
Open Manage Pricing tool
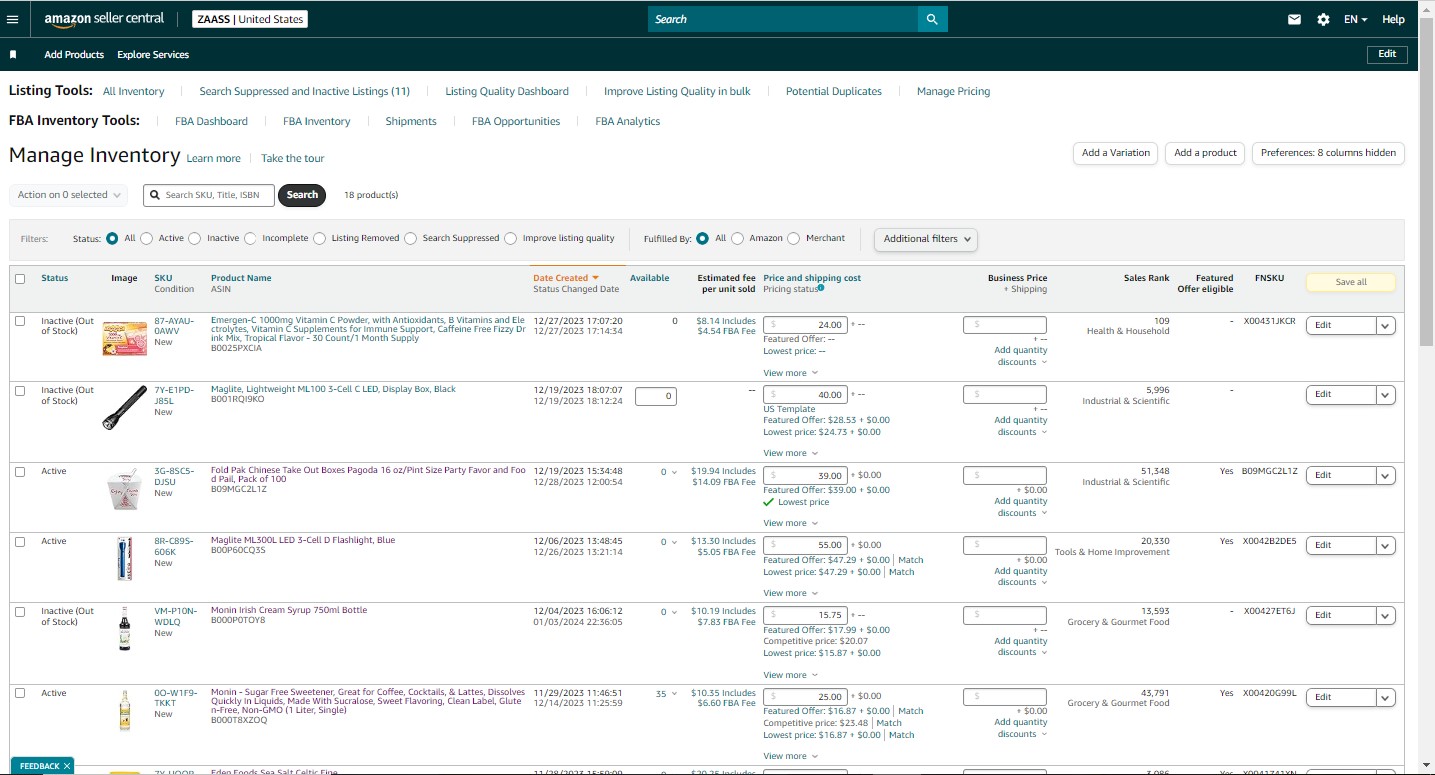953,91
